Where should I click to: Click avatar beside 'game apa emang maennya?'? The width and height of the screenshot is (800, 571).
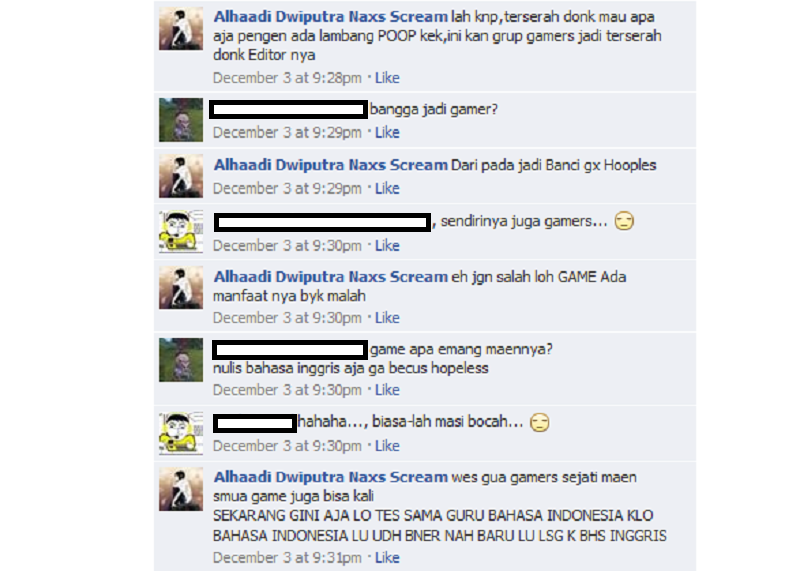click(181, 360)
